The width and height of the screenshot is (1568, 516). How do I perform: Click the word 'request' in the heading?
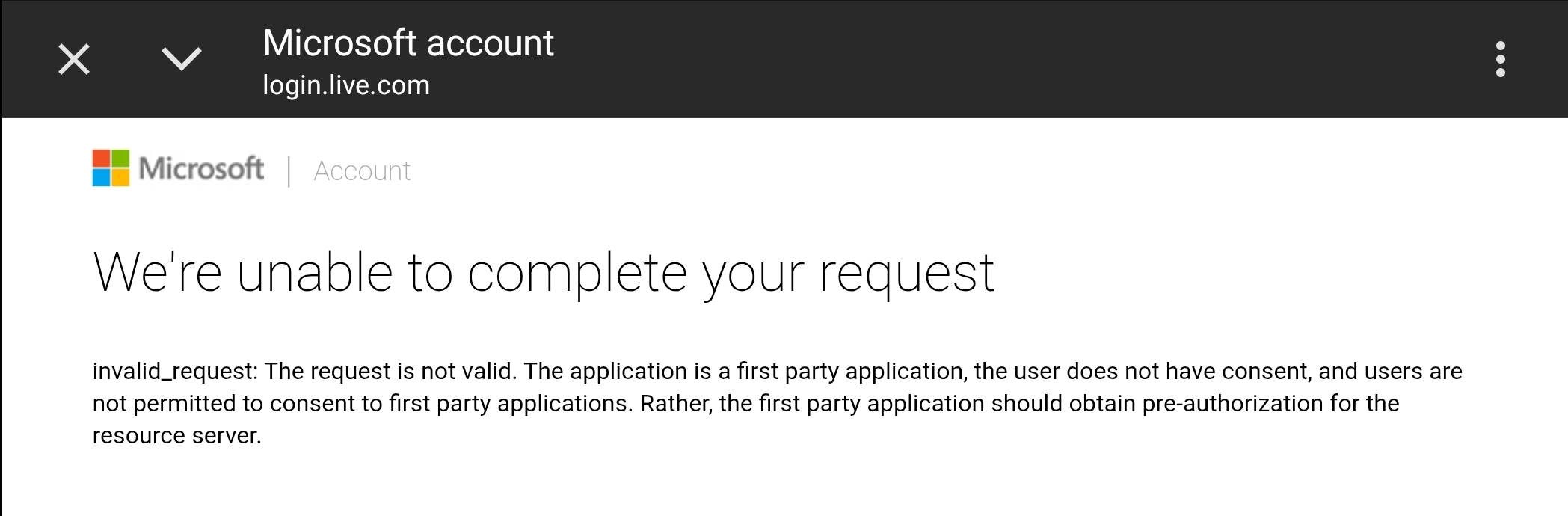pyautogui.click(x=907, y=275)
